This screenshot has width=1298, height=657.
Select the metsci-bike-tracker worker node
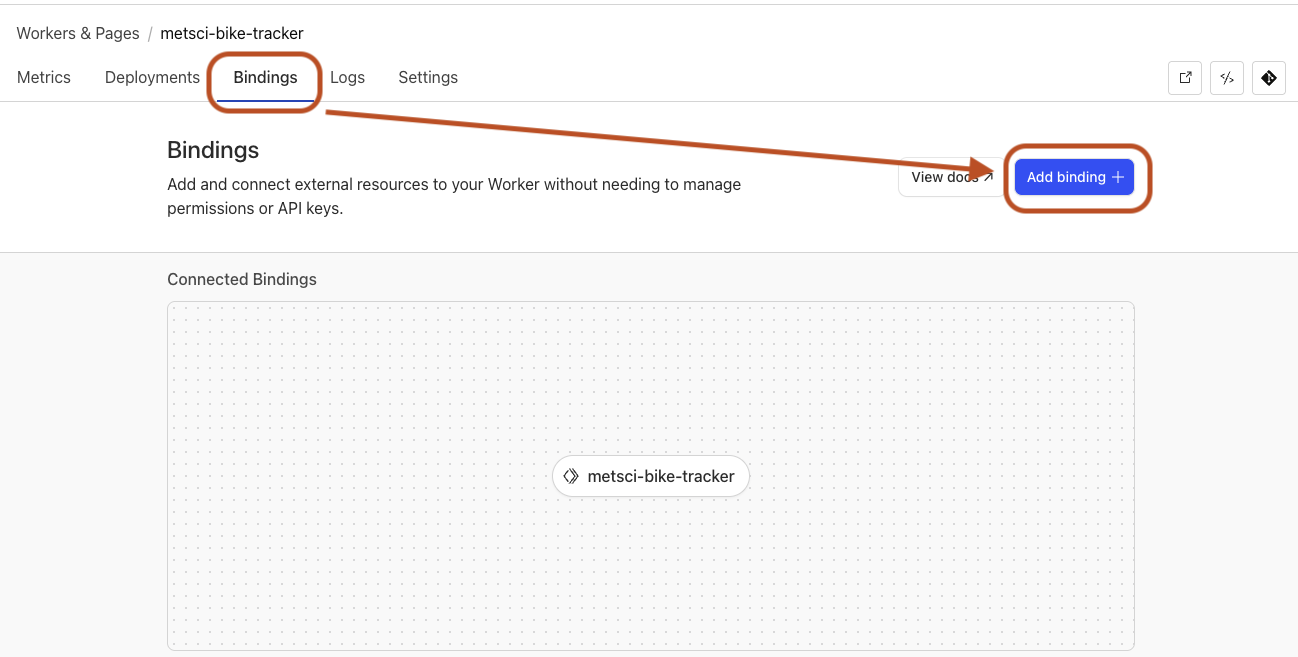coord(650,476)
